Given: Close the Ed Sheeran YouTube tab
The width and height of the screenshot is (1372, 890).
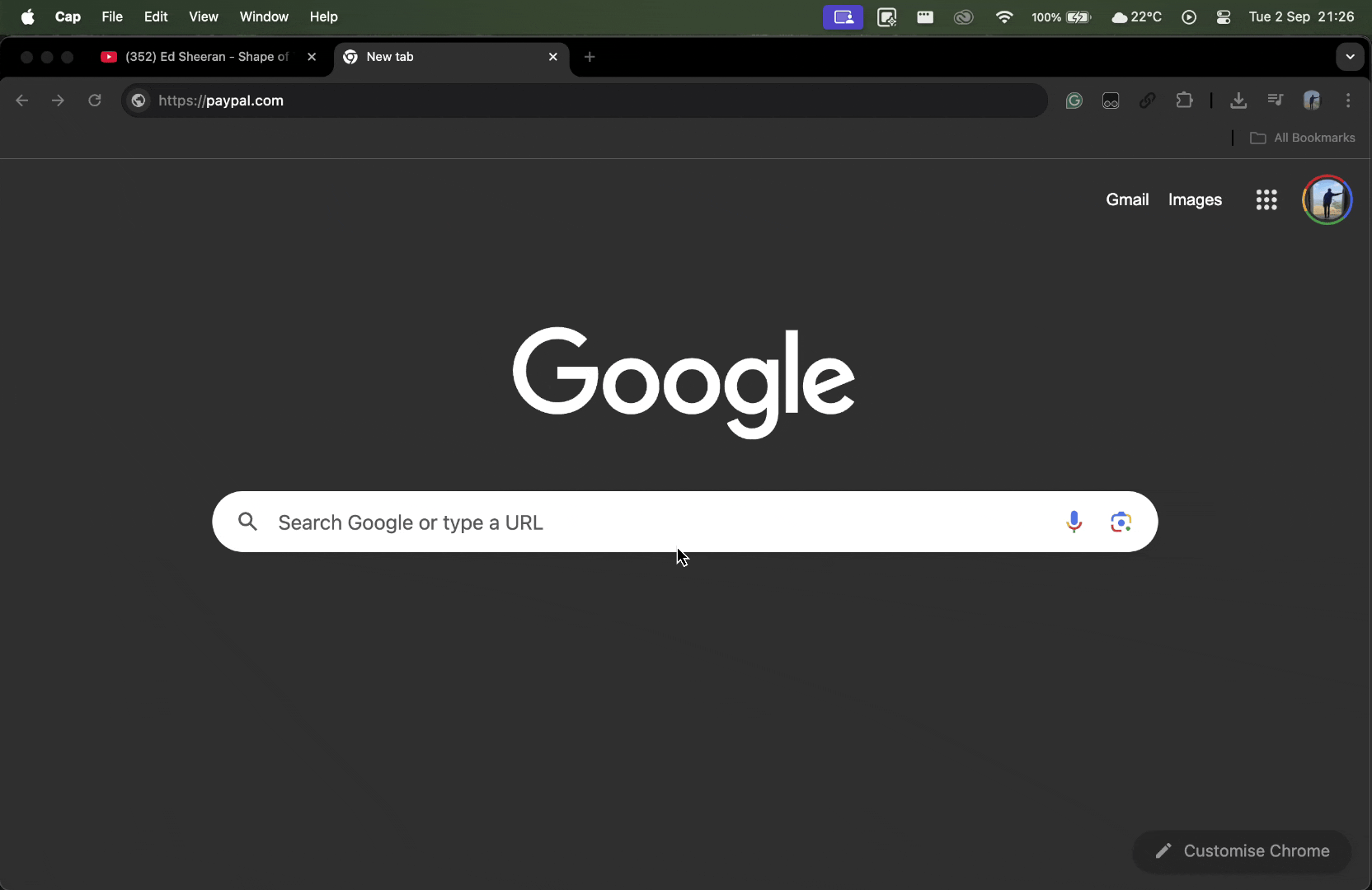Looking at the screenshot, I should [312, 57].
